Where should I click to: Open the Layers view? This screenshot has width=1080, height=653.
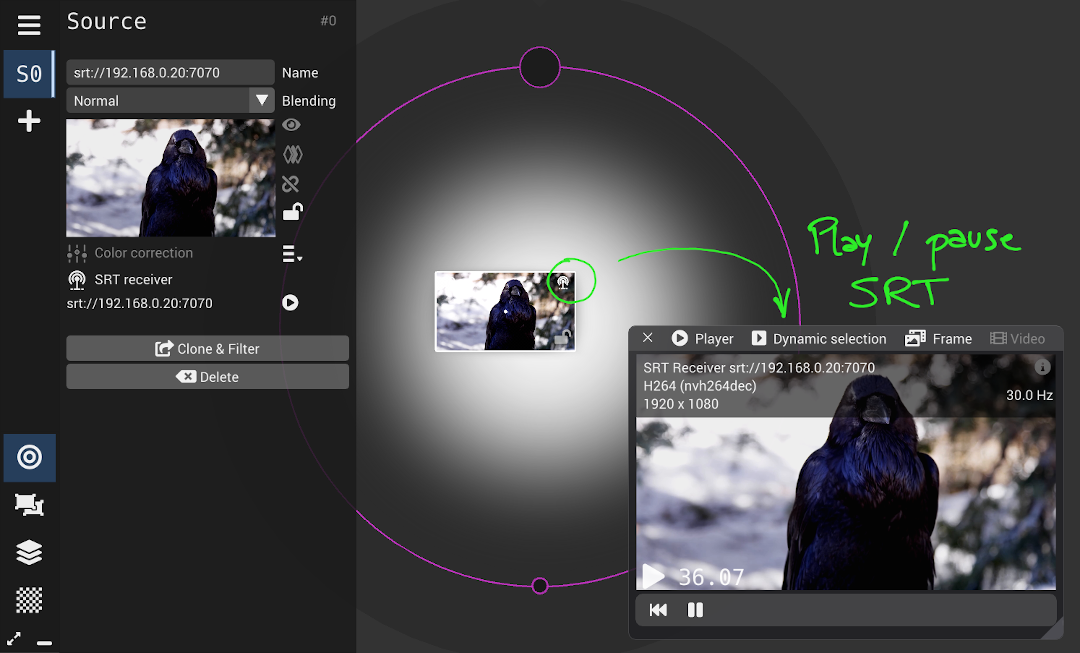pyautogui.click(x=29, y=552)
